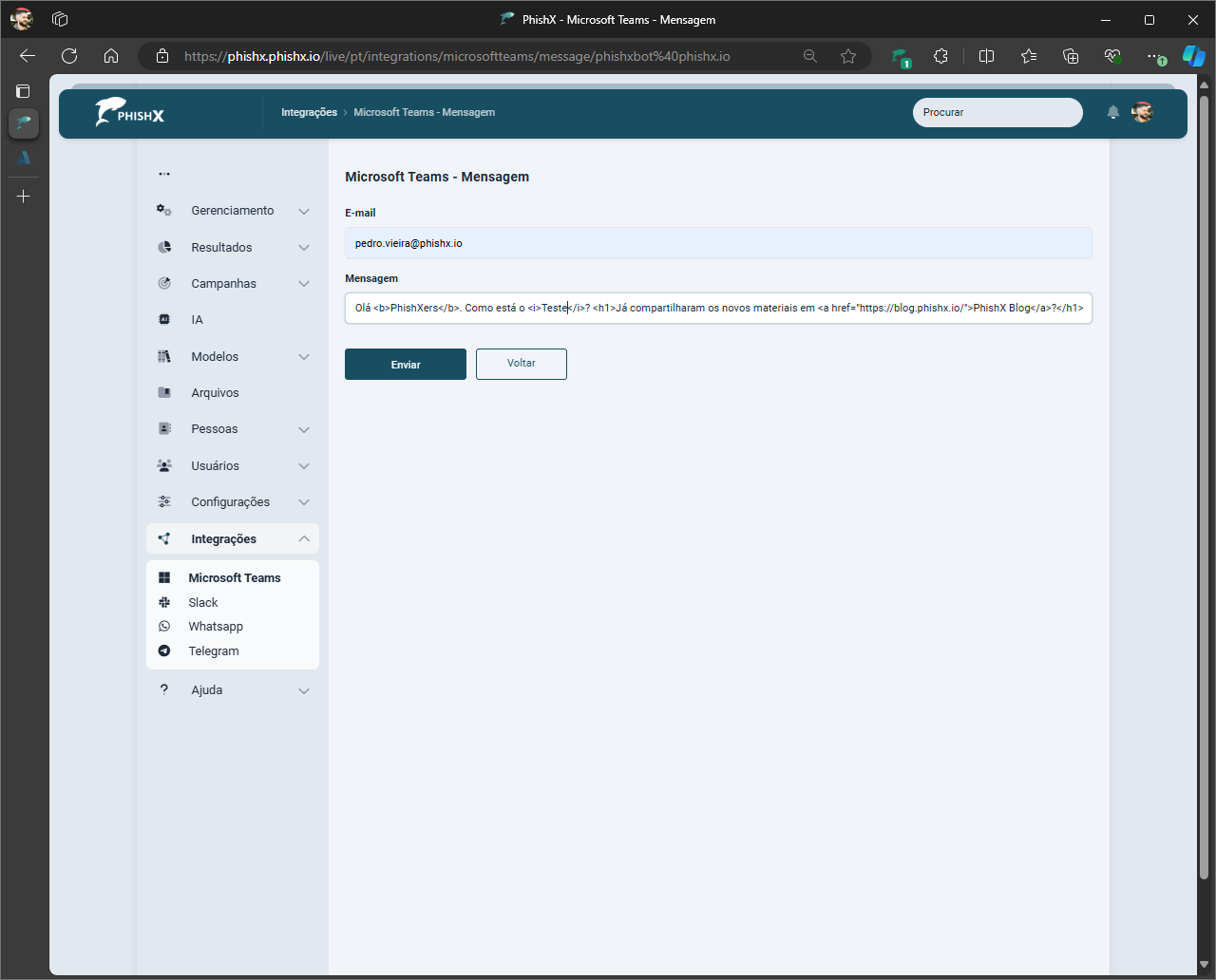The width and height of the screenshot is (1216, 980).
Task: Click the Enviar button
Action: point(406,365)
